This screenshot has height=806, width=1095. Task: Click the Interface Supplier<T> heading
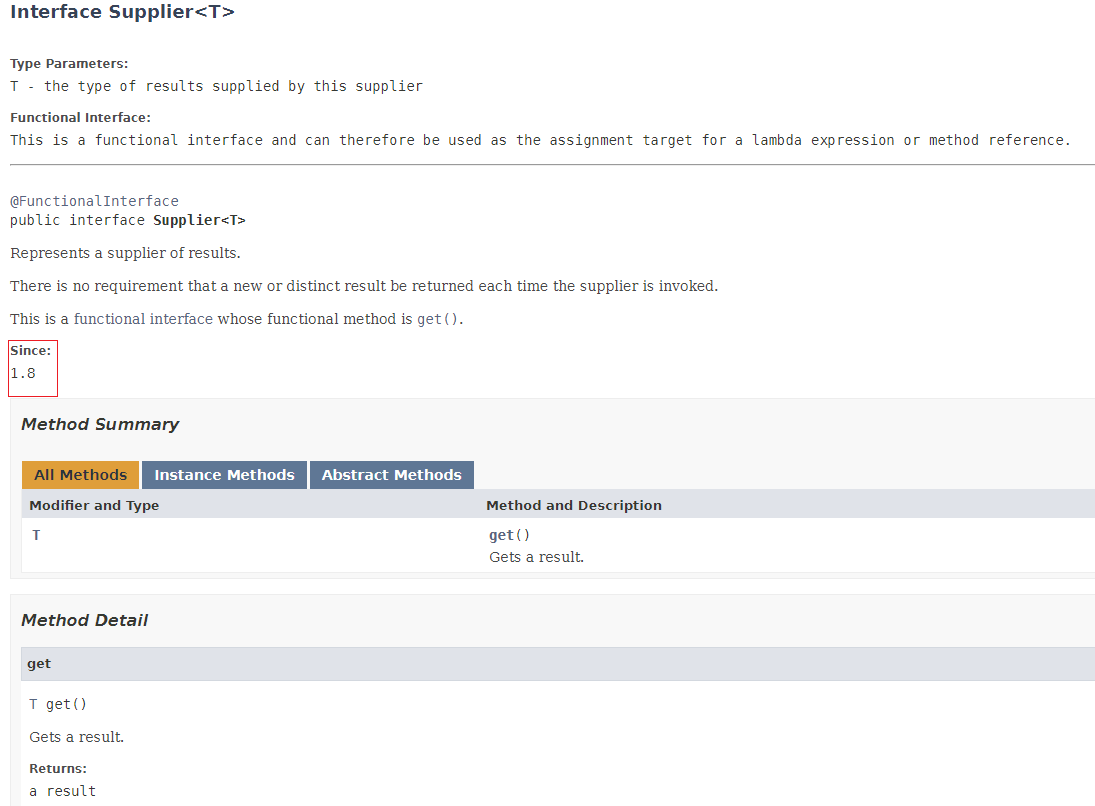(x=122, y=12)
